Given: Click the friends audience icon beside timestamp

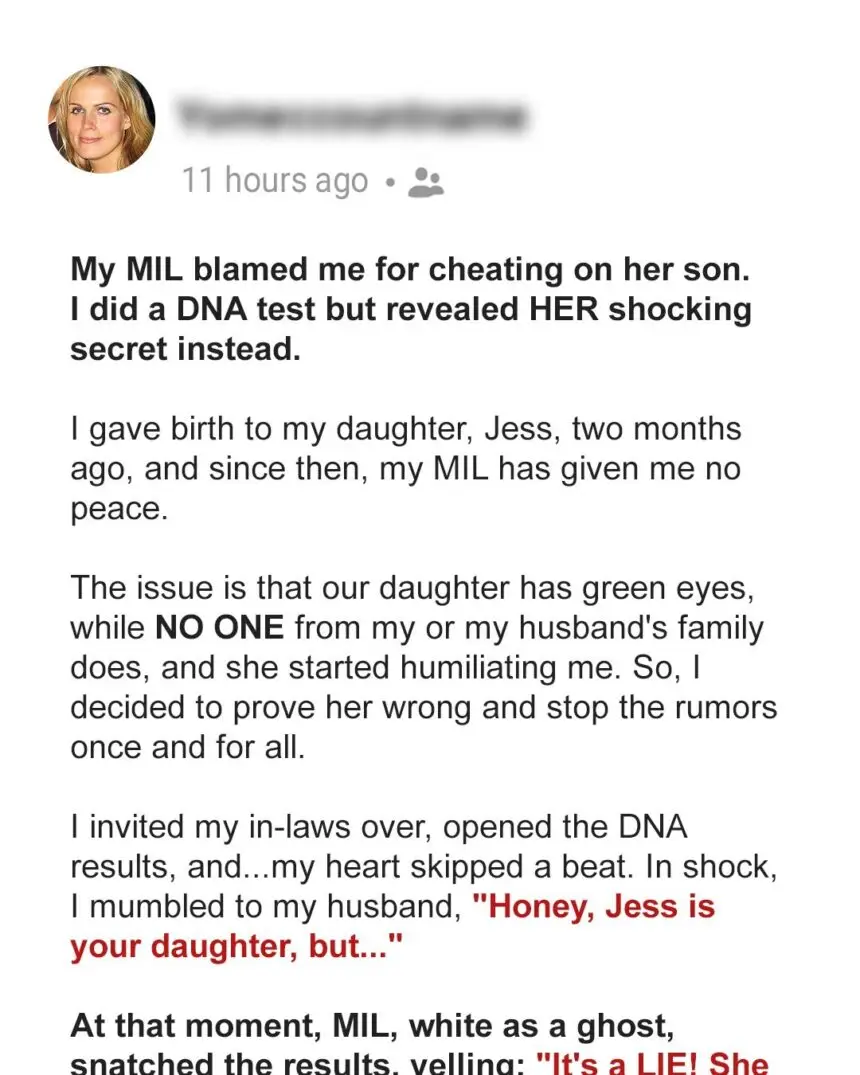Looking at the screenshot, I should pos(428,181).
